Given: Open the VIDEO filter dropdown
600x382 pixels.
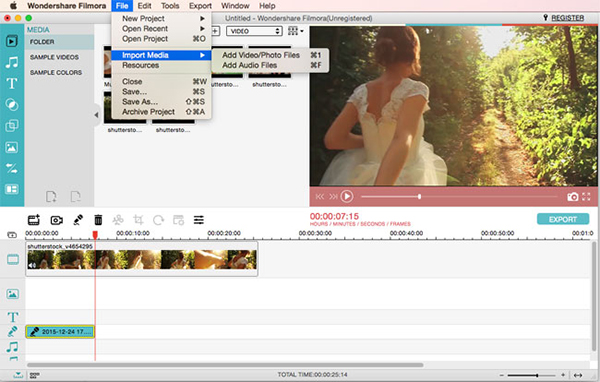Looking at the screenshot, I should [254, 31].
